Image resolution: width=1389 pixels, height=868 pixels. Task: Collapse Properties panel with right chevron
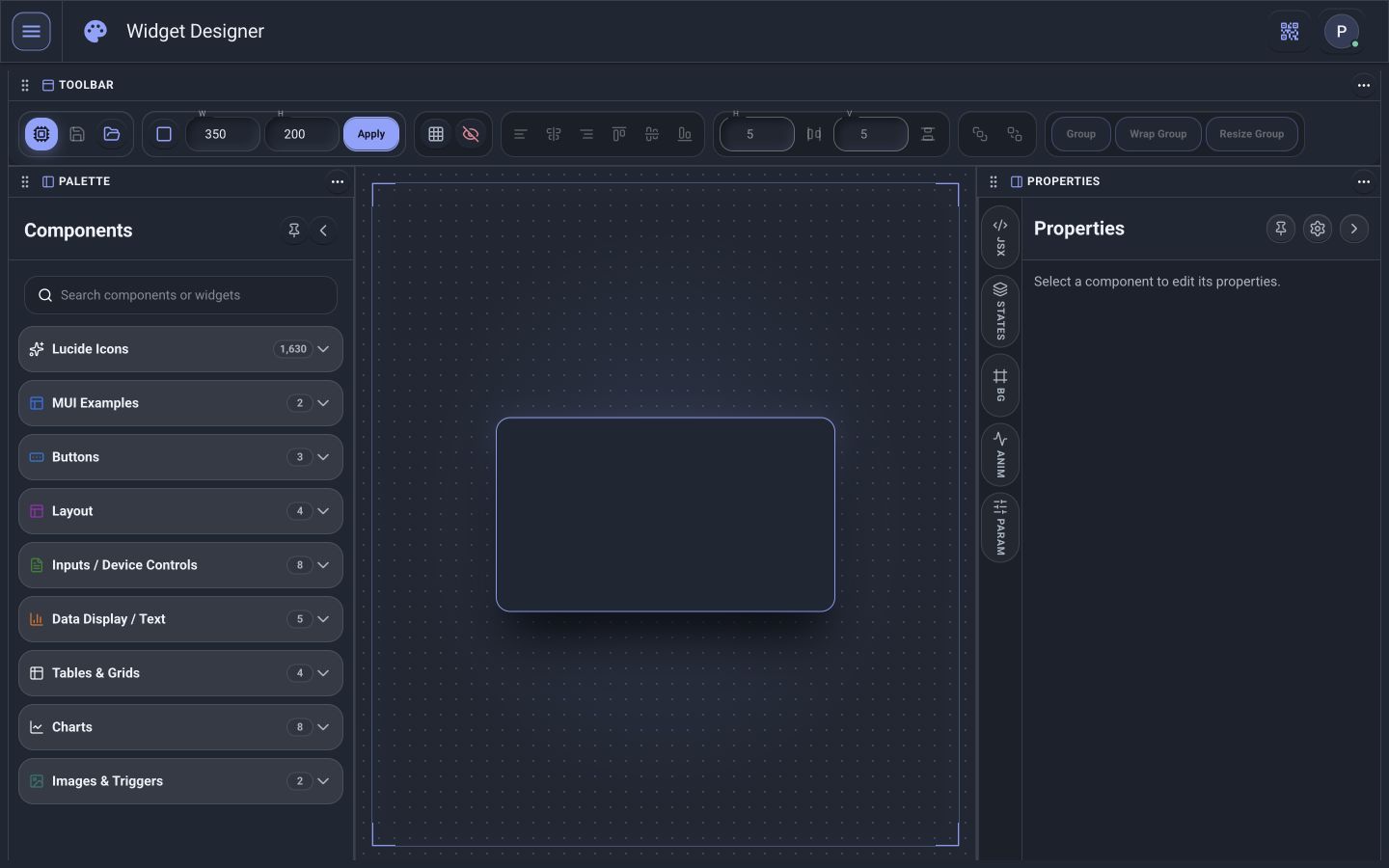[1354, 229]
